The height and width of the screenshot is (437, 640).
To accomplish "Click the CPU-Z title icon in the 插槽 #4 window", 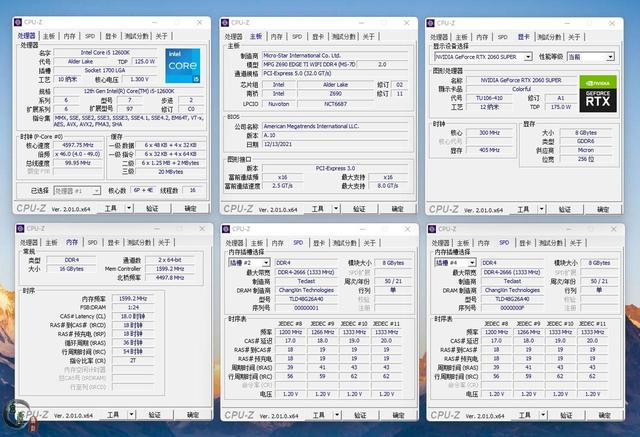I will point(432,229).
